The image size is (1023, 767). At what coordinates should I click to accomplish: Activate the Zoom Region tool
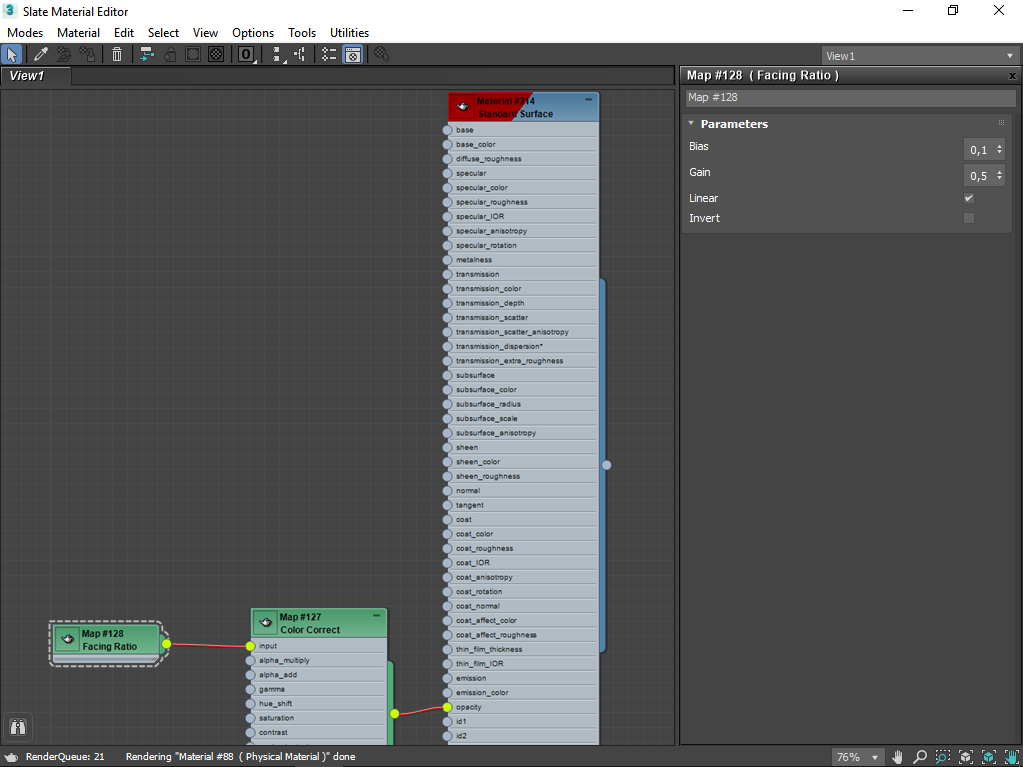(x=942, y=756)
